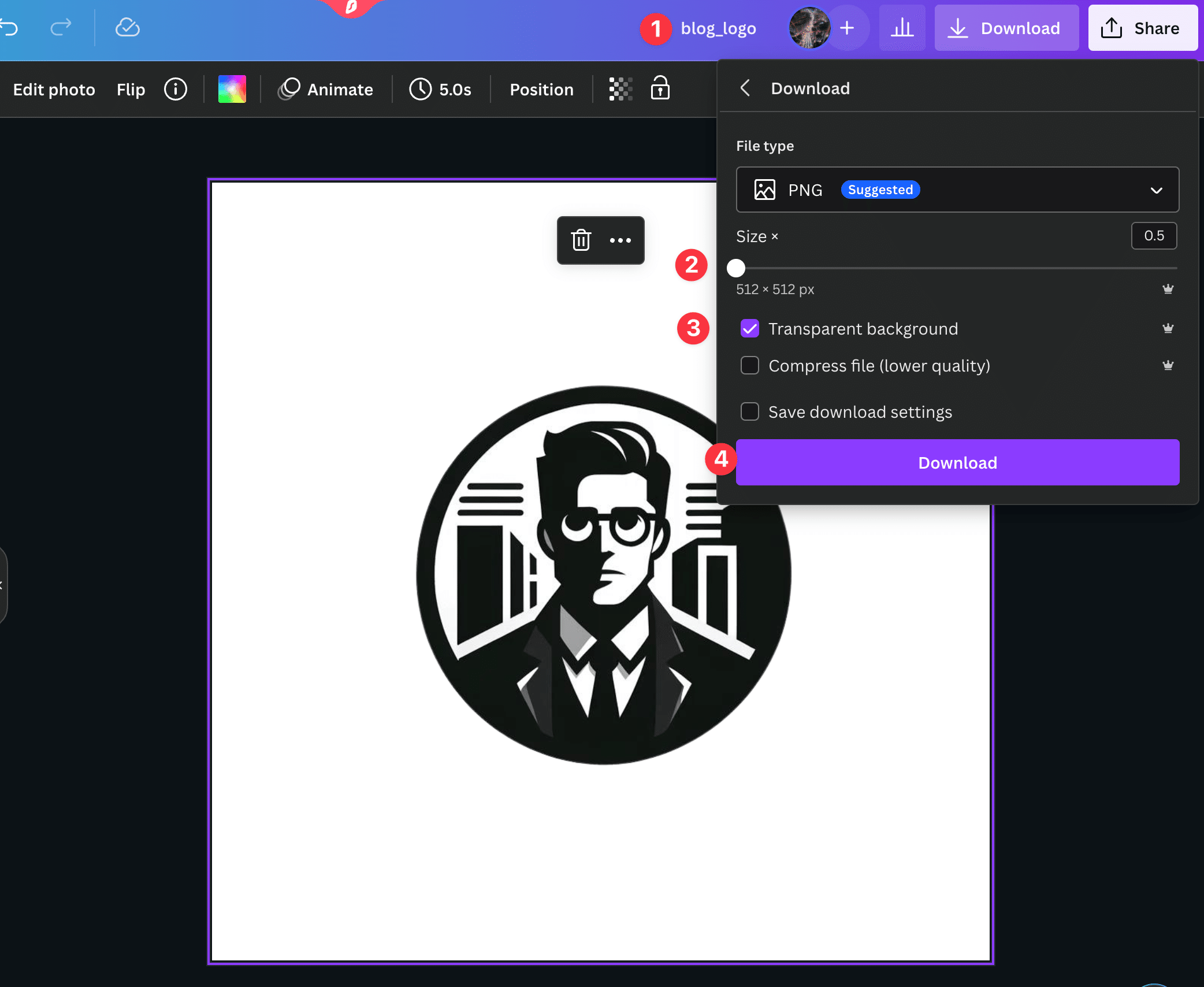This screenshot has height=987, width=1204.
Task: Click the size slider handle
Action: pos(735,268)
